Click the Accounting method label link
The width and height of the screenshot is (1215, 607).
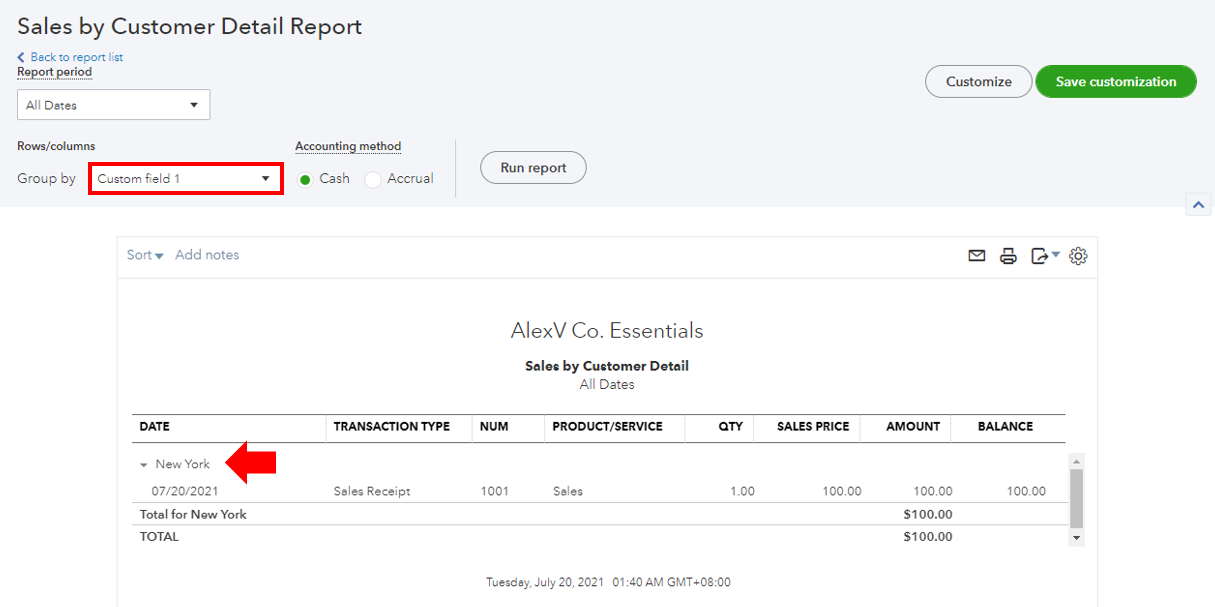347,146
